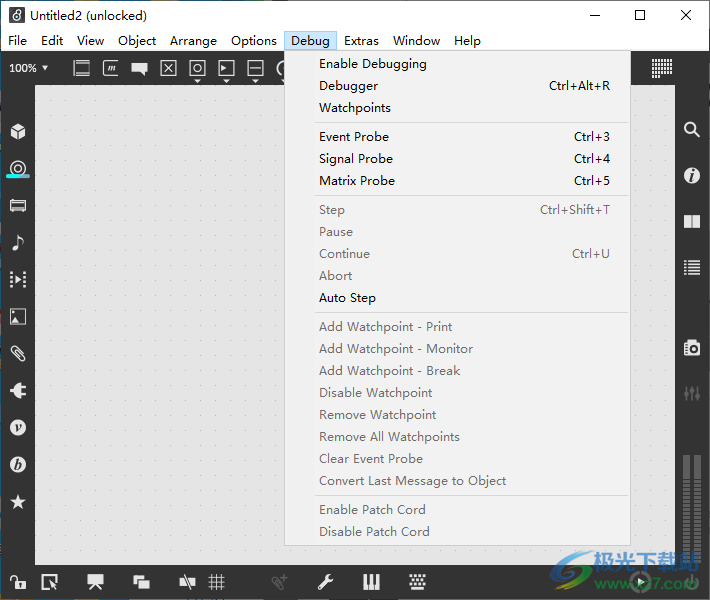Show the Reference book icon
710x600 pixels.
[691, 222]
